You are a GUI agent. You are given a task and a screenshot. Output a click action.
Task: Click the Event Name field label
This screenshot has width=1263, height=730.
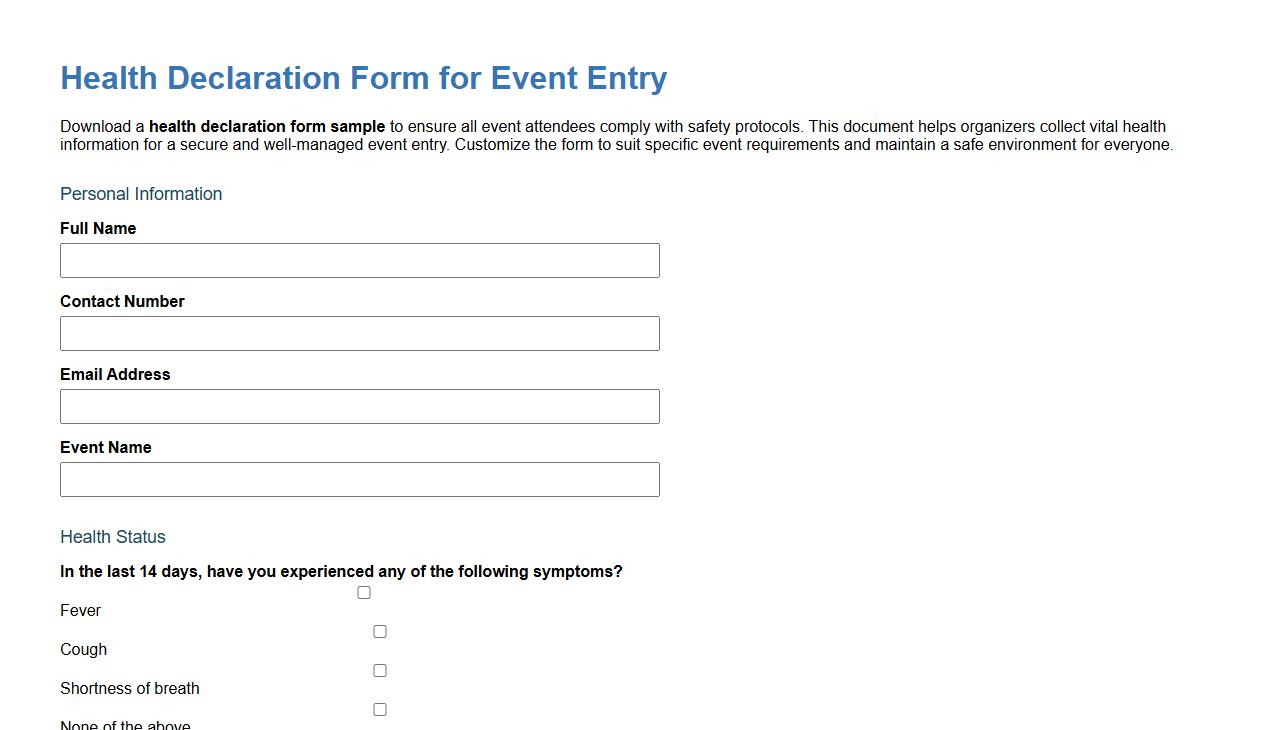coord(105,447)
